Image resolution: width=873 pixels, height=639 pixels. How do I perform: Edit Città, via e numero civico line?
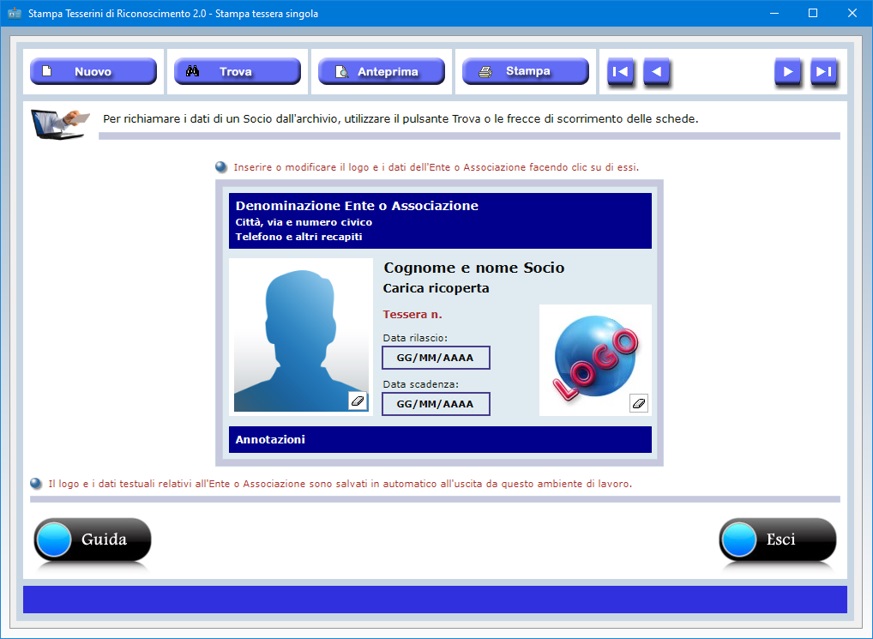[x=303, y=222]
